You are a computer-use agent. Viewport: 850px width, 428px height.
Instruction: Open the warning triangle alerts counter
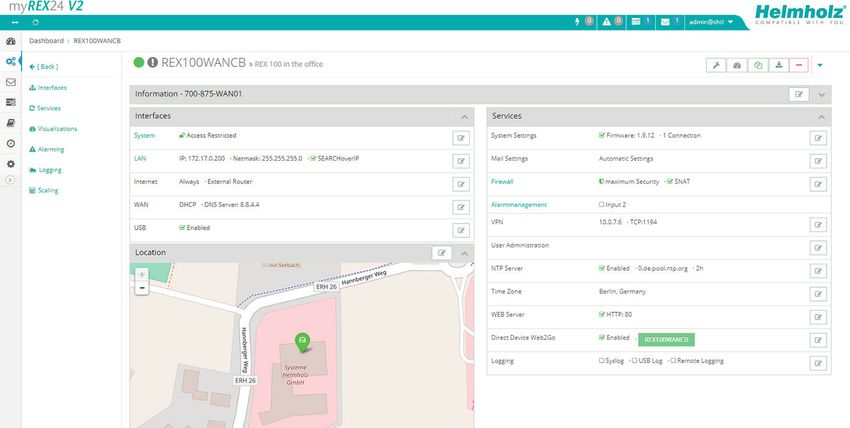(612, 22)
